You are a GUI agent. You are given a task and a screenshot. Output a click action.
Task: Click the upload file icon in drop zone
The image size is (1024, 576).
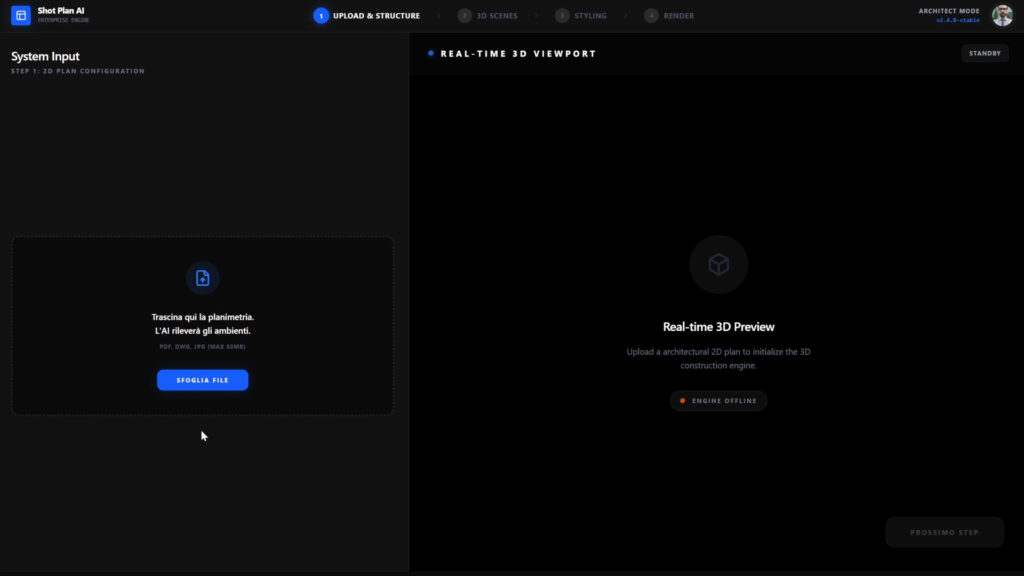point(203,278)
